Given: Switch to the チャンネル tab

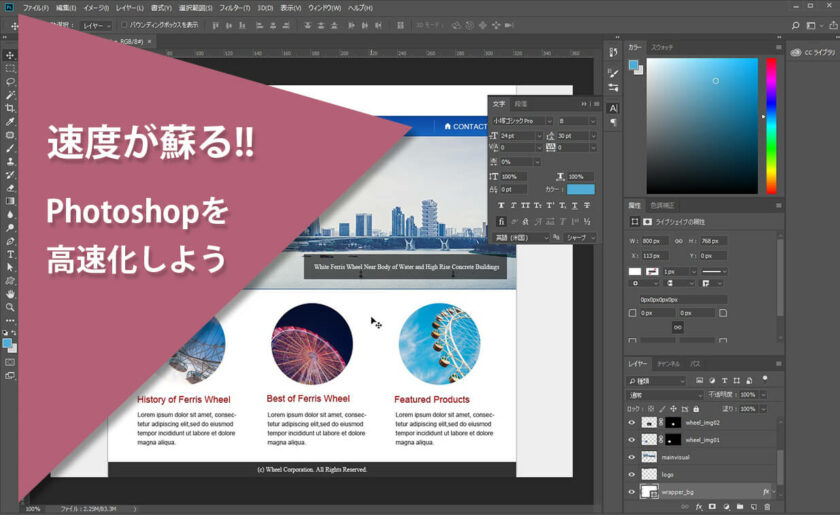Looking at the screenshot, I should click(668, 364).
